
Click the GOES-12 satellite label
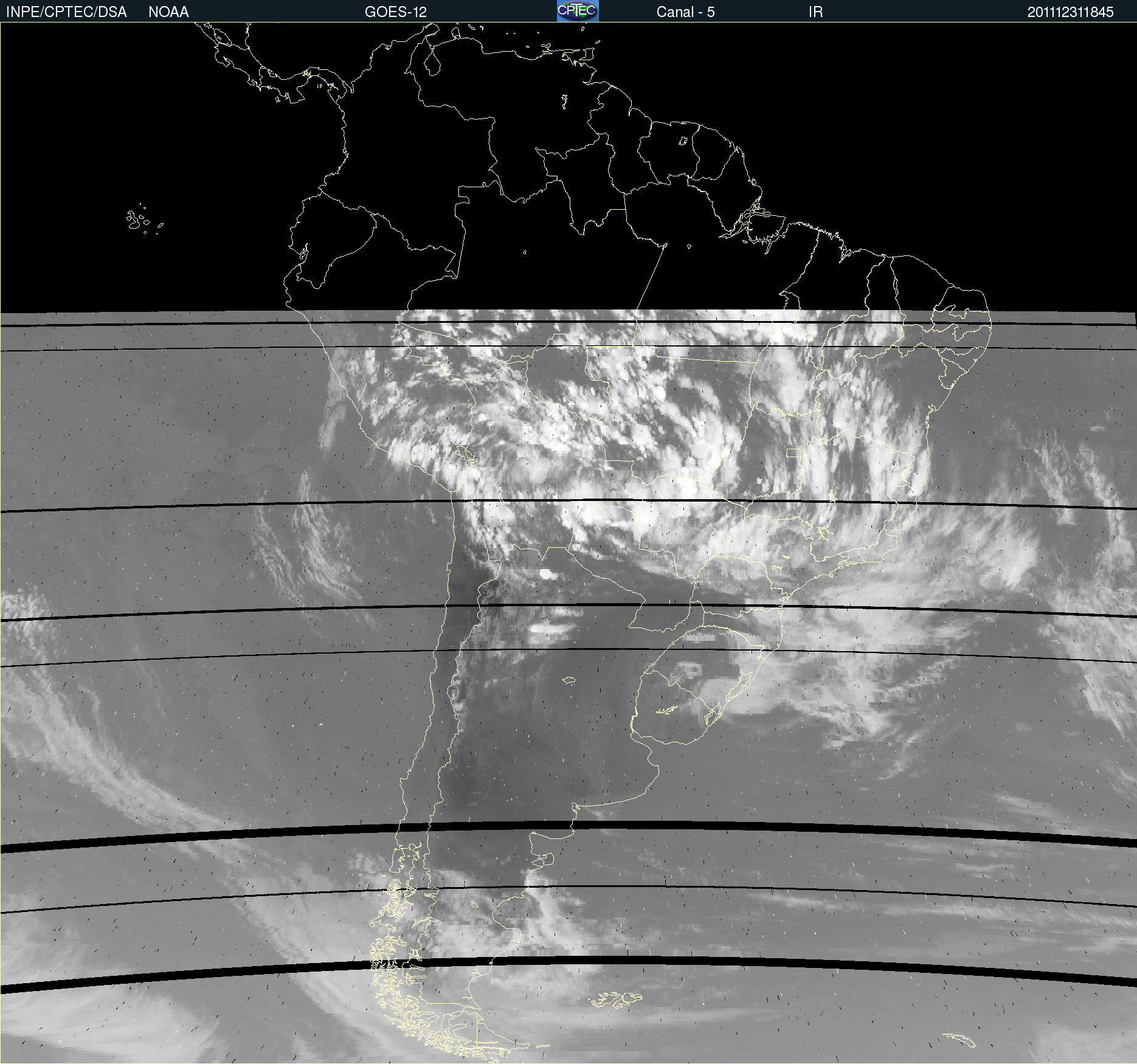coord(396,12)
